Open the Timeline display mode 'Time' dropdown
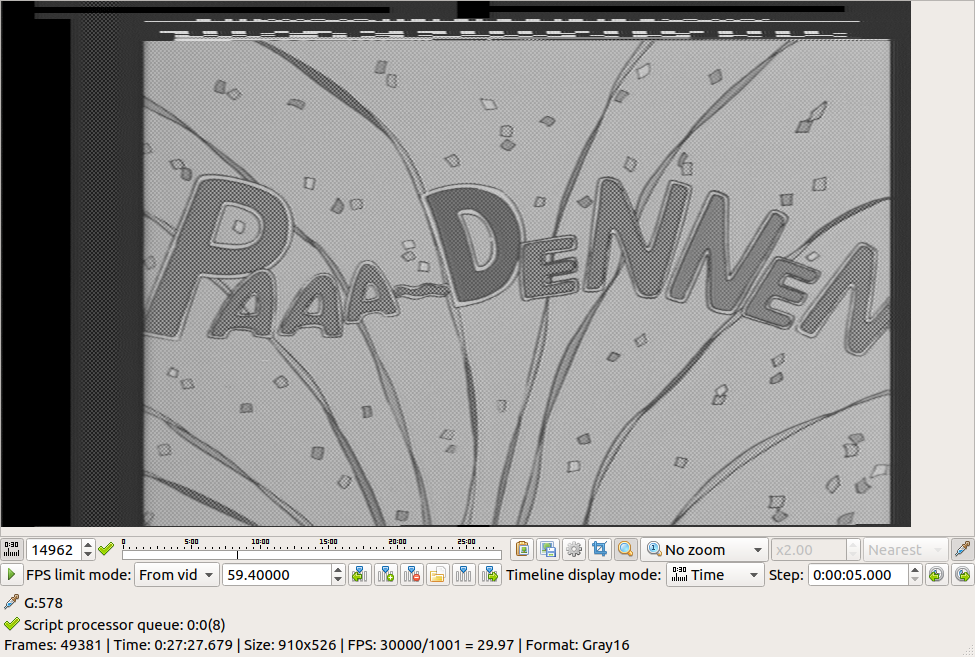 click(x=714, y=575)
